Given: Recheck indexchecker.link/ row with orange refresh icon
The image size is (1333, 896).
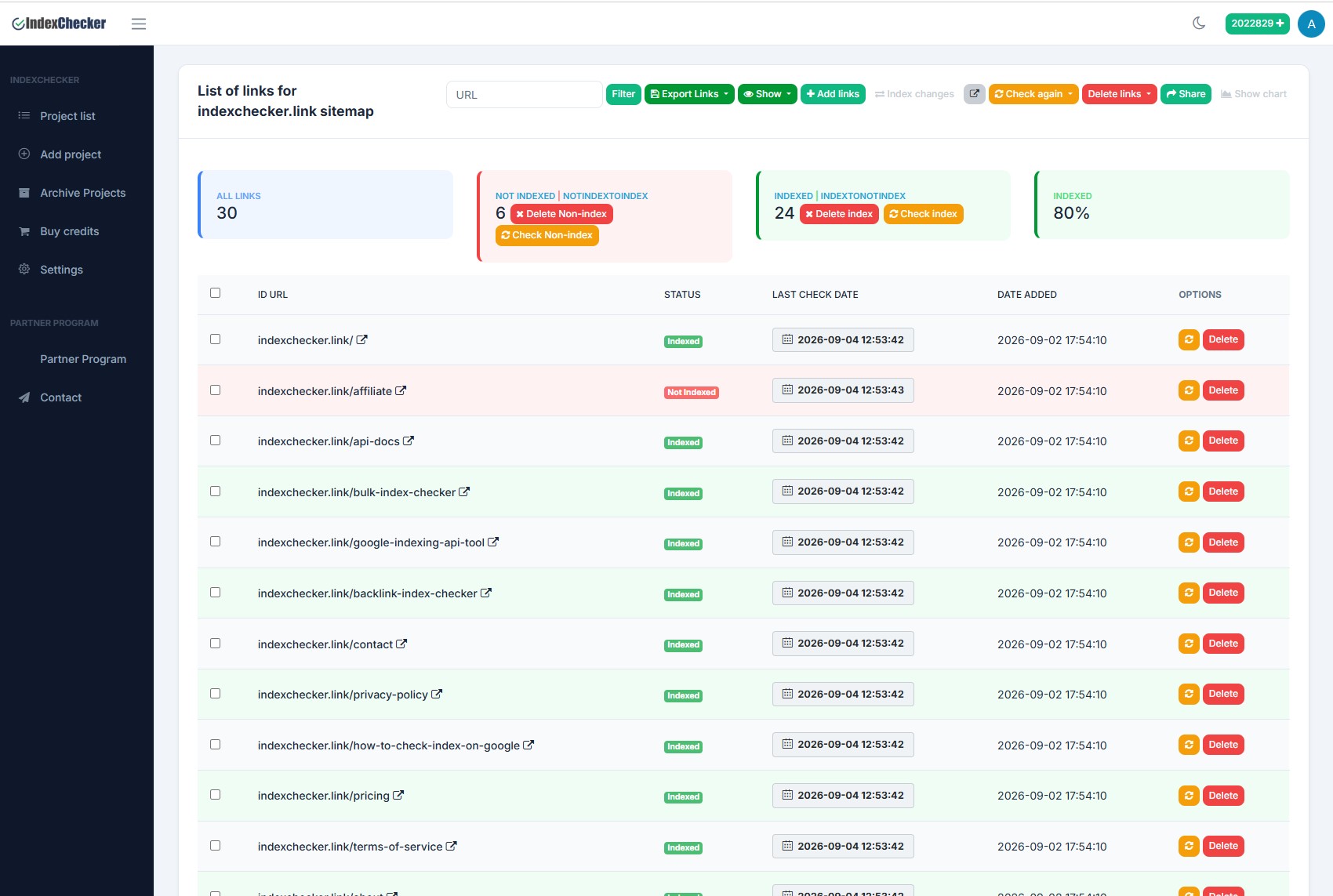Looking at the screenshot, I should pyautogui.click(x=1189, y=339).
